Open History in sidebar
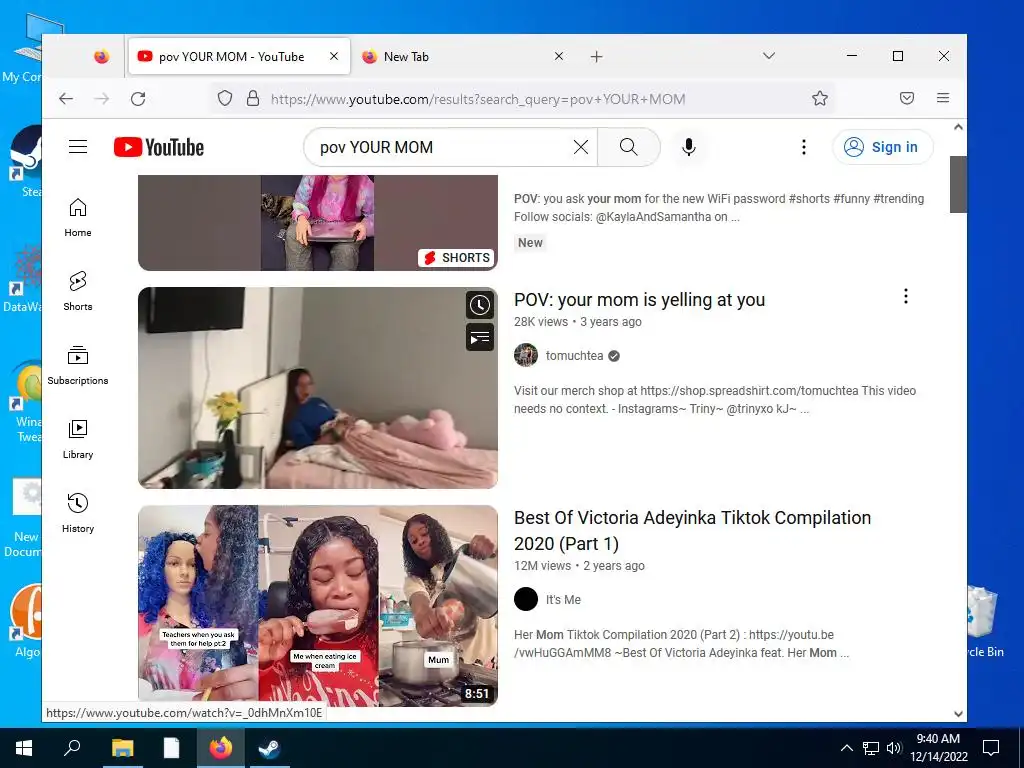Image resolution: width=1024 pixels, height=768 pixels. (x=78, y=513)
